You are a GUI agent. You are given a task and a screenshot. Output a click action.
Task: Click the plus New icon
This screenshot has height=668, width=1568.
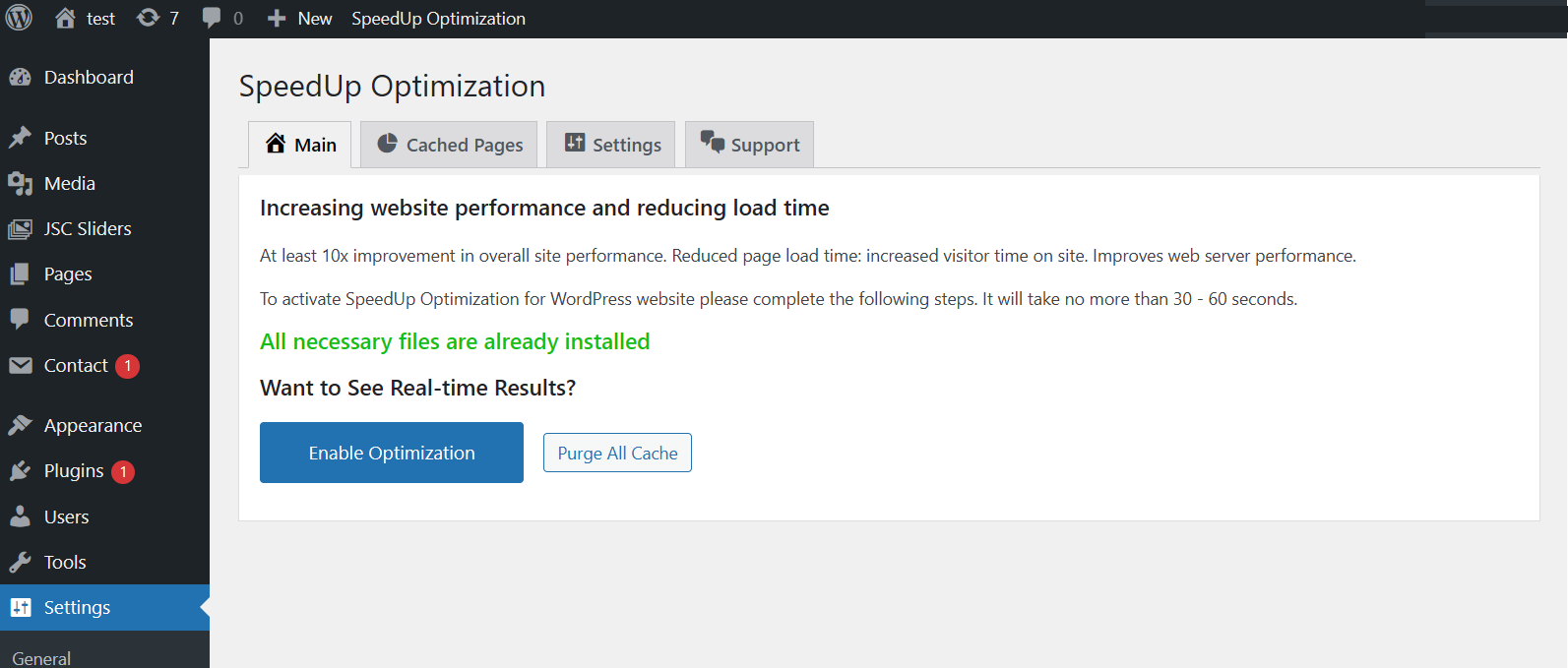277,19
